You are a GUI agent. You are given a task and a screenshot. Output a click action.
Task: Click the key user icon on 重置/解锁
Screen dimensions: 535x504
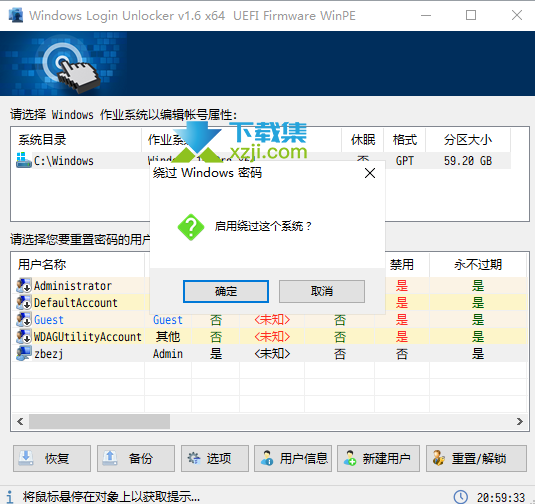click(x=438, y=458)
